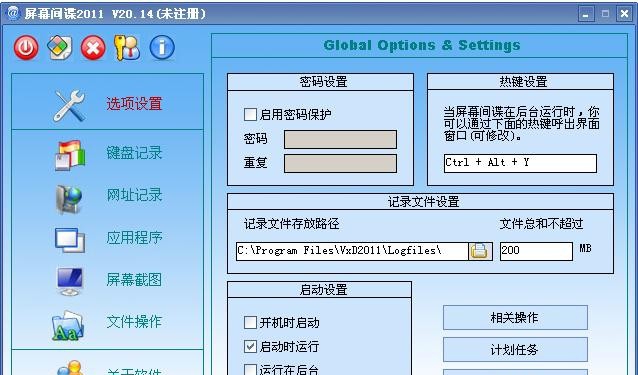638x375 pixels.
Task: Click the 屏幕截图 monitor icon
Action: (70, 281)
